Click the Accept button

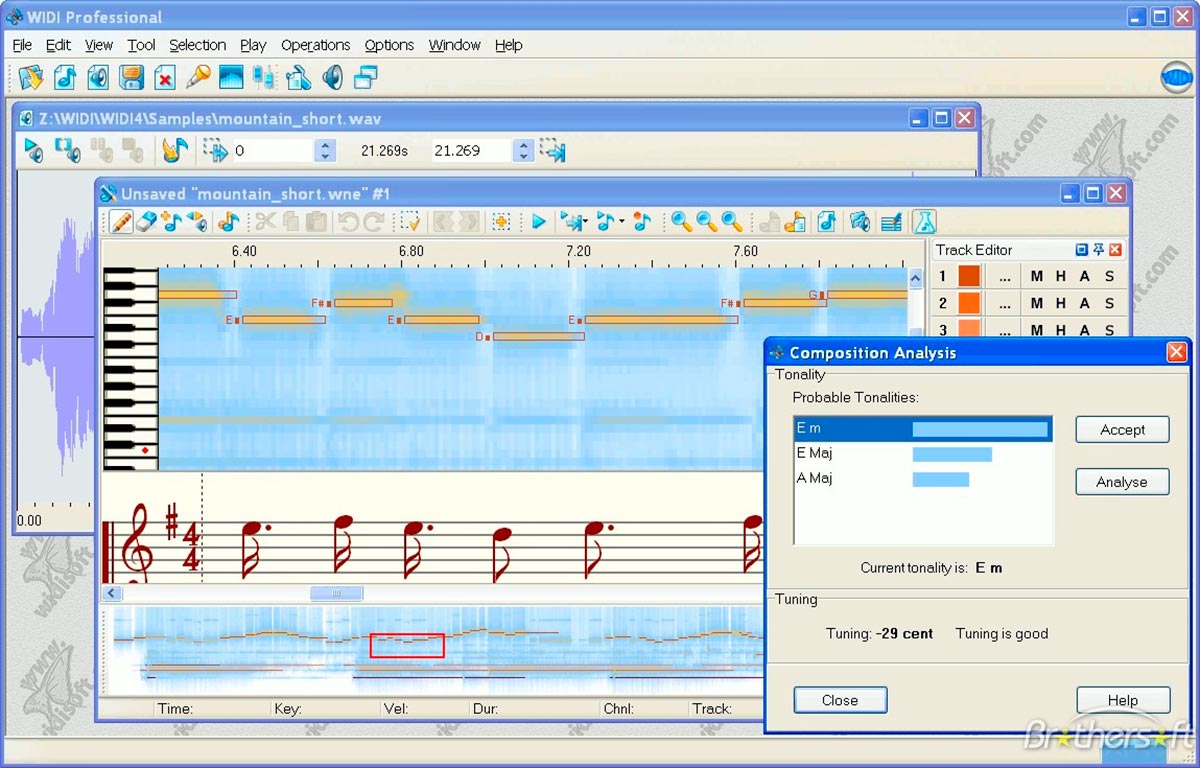[1122, 429]
